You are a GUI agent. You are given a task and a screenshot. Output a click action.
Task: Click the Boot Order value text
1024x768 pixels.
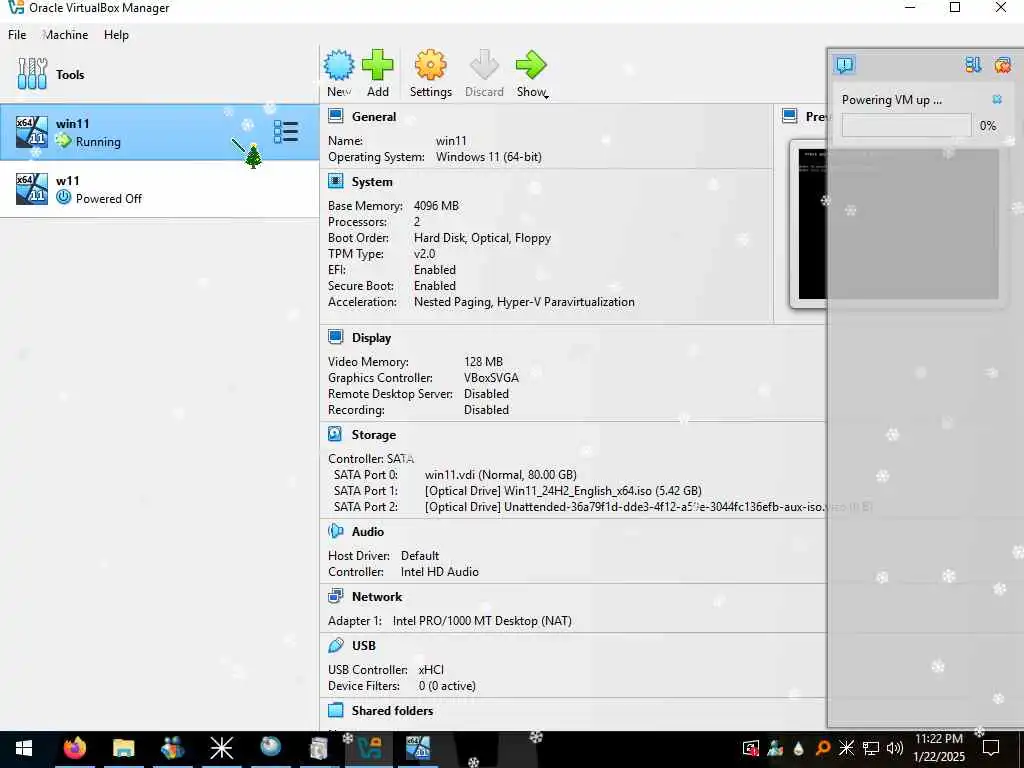(483, 238)
